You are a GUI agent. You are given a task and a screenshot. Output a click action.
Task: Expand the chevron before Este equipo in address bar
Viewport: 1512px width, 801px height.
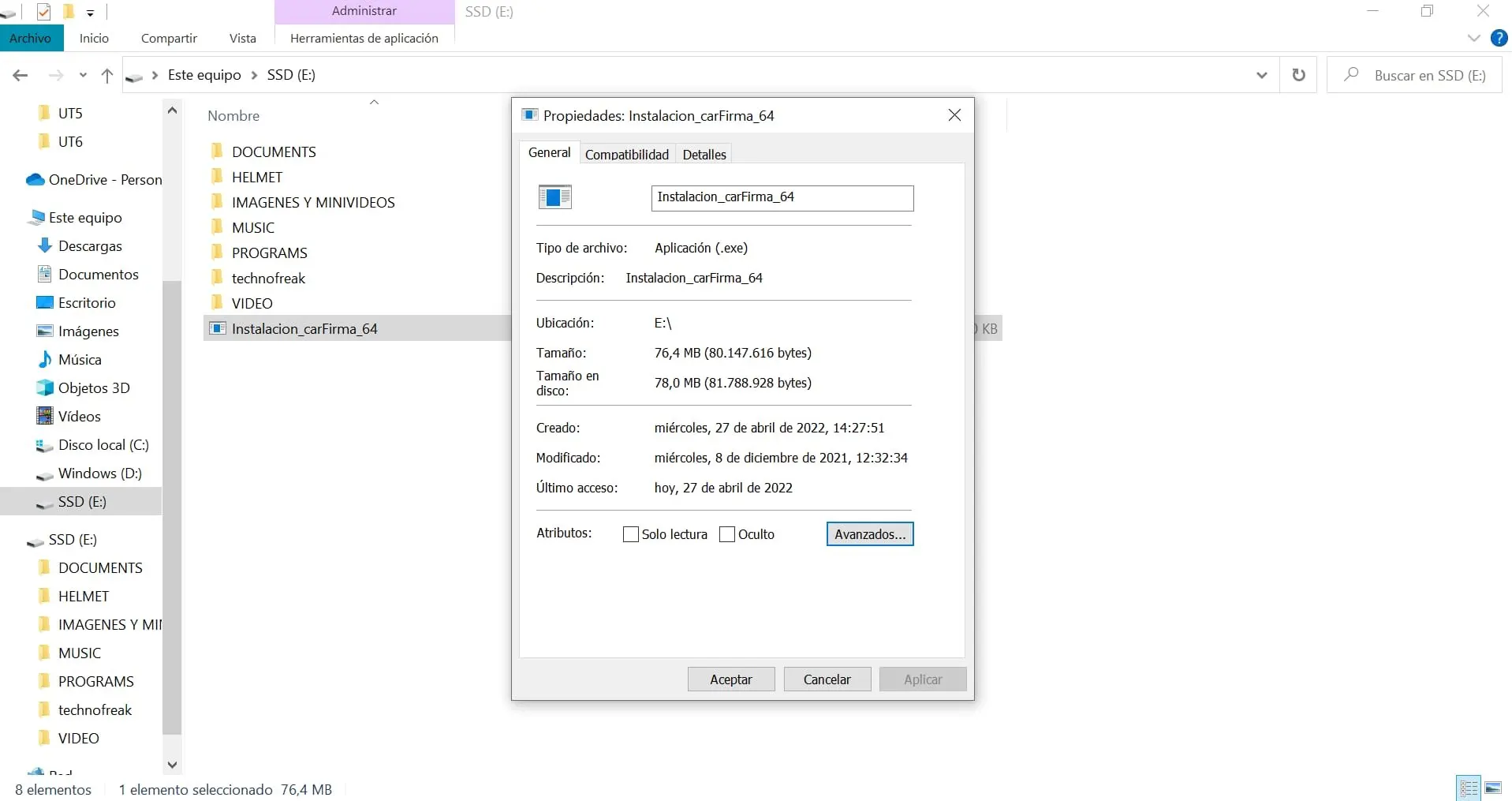click(155, 75)
